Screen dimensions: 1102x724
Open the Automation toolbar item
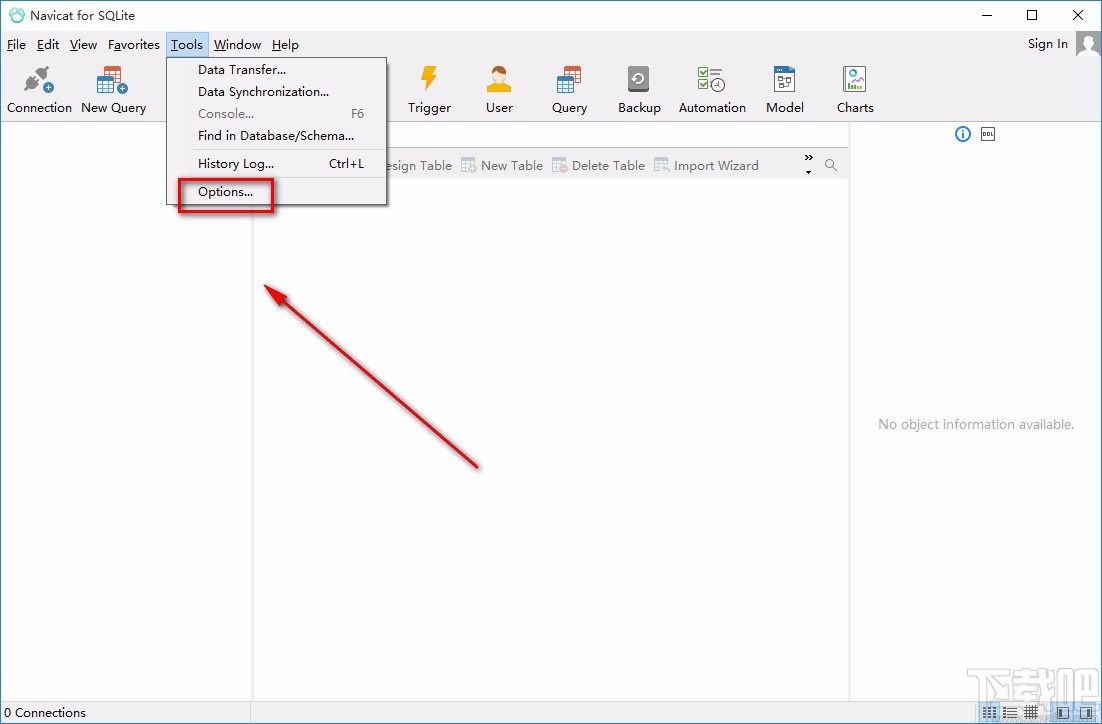pos(712,89)
